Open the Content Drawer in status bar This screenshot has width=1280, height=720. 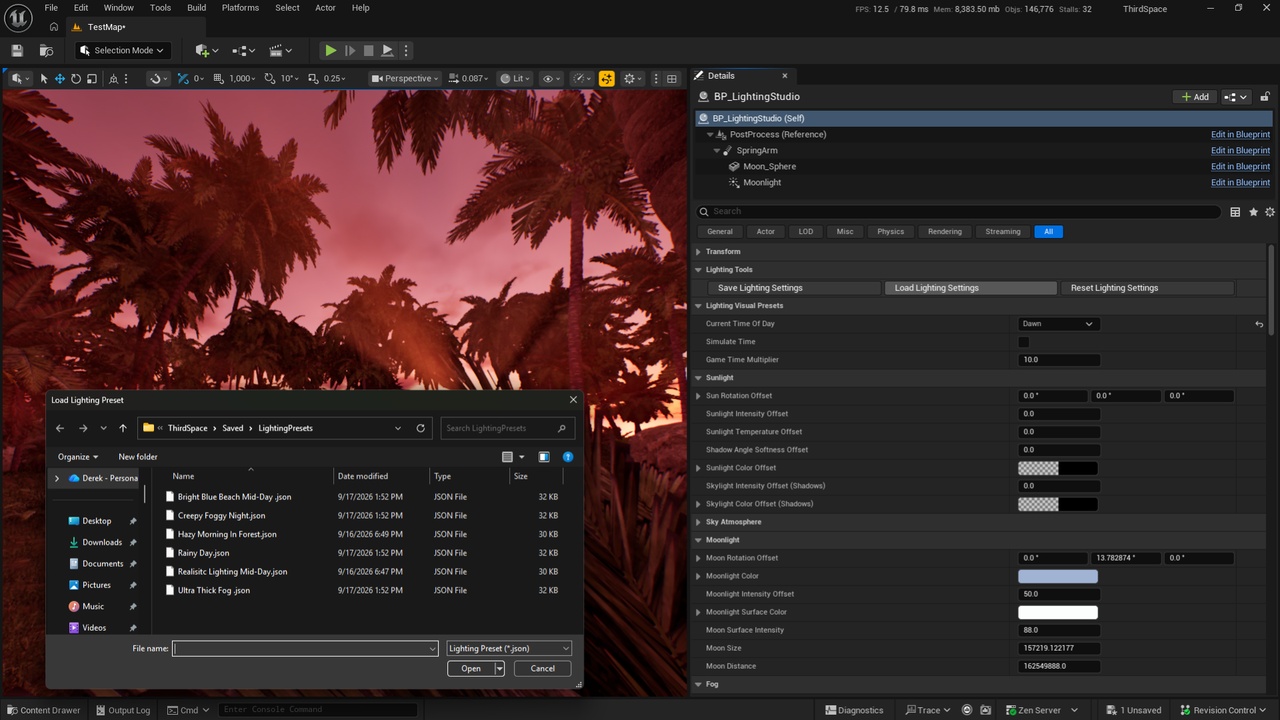point(43,710)
